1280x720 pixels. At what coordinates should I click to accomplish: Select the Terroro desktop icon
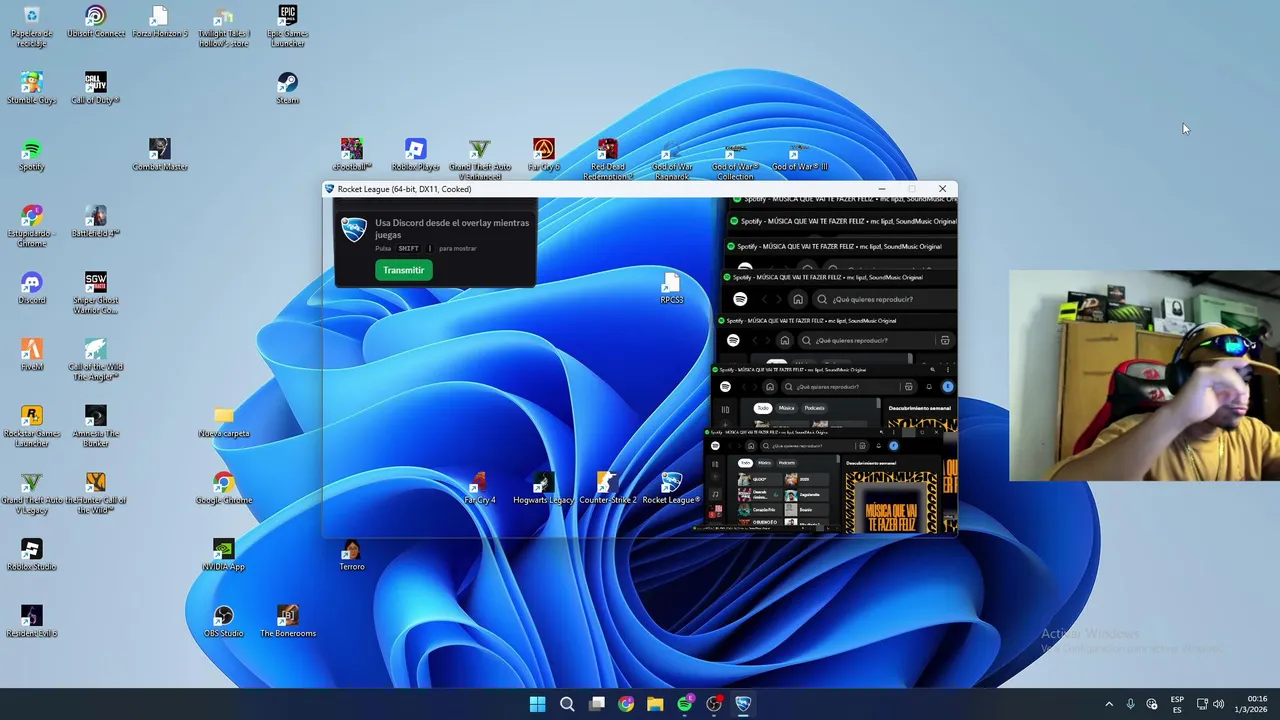tap(351, 555)
